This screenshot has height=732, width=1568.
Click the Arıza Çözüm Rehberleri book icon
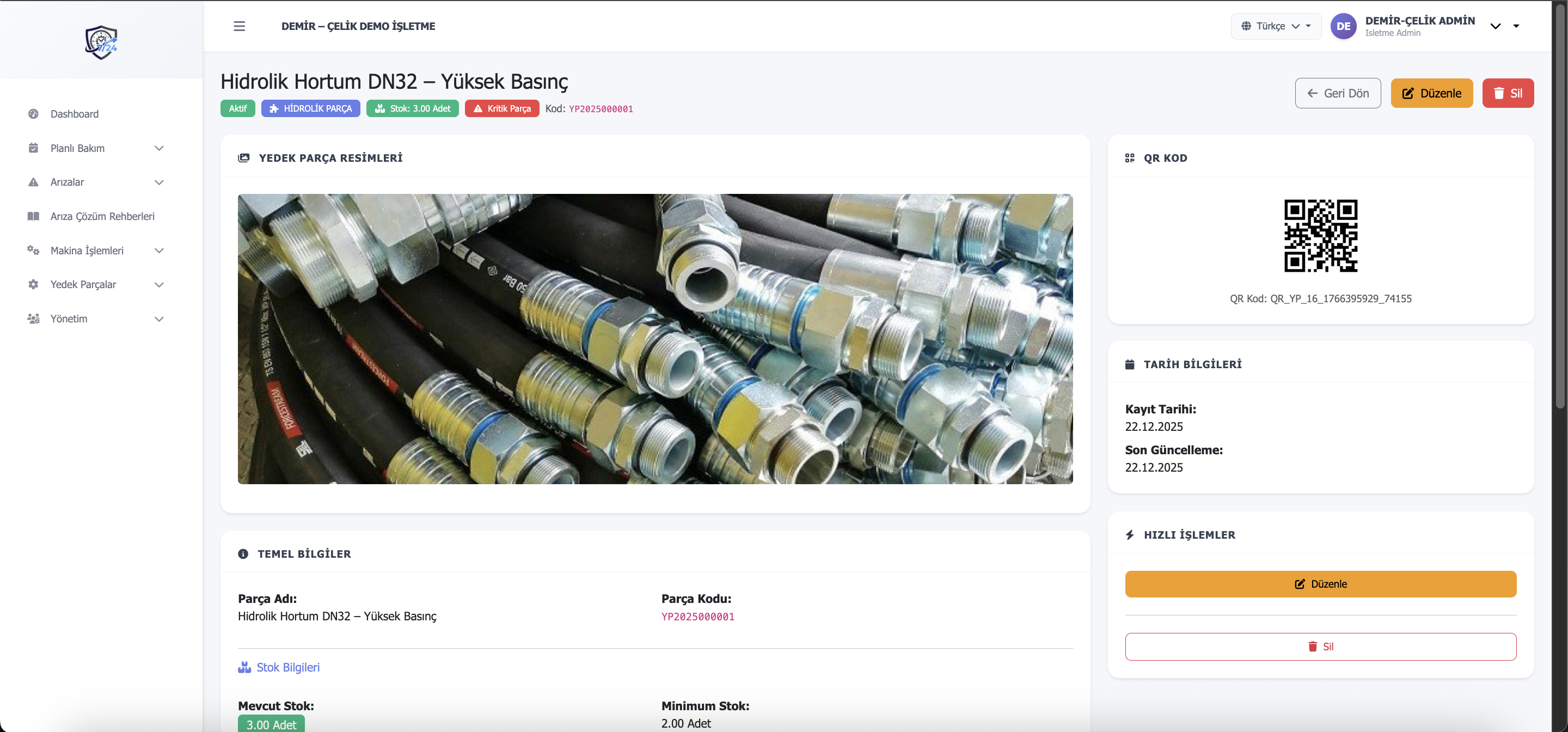(x=33, y=216)
